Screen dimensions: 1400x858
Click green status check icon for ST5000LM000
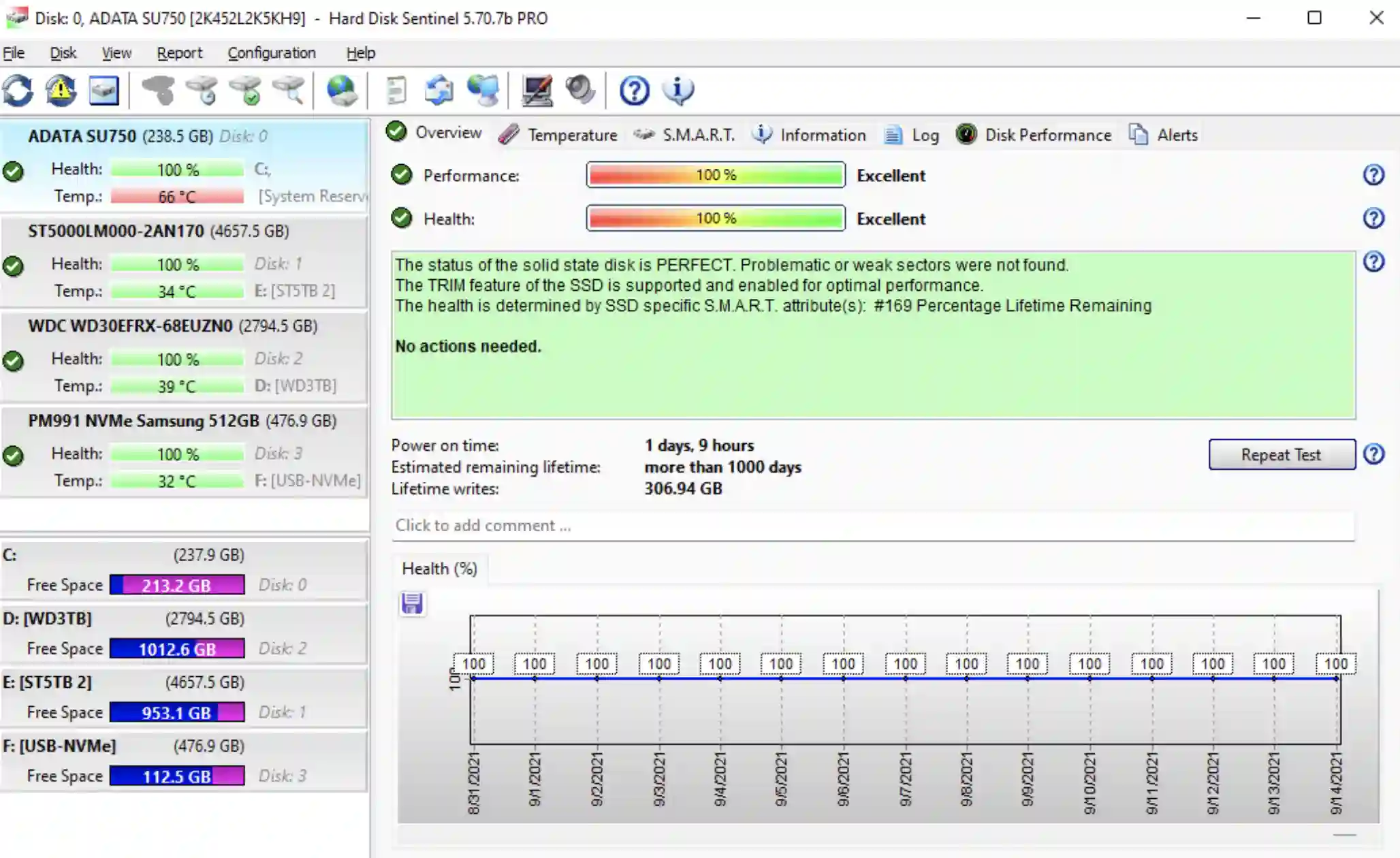13,266
